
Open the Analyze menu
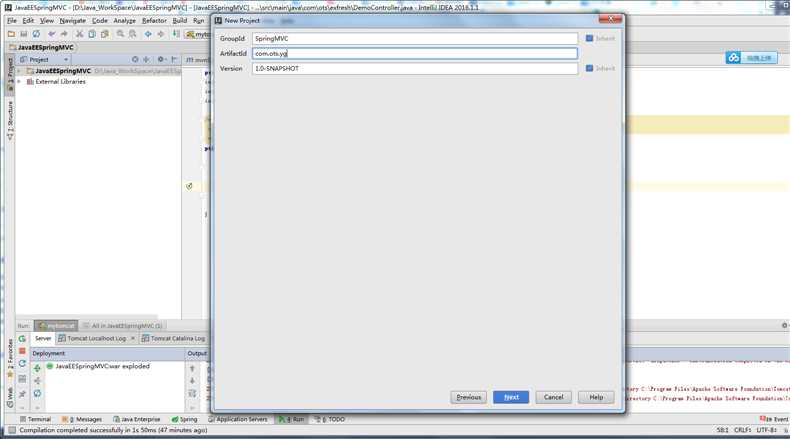pyautogui.click(x=124, y=21)
